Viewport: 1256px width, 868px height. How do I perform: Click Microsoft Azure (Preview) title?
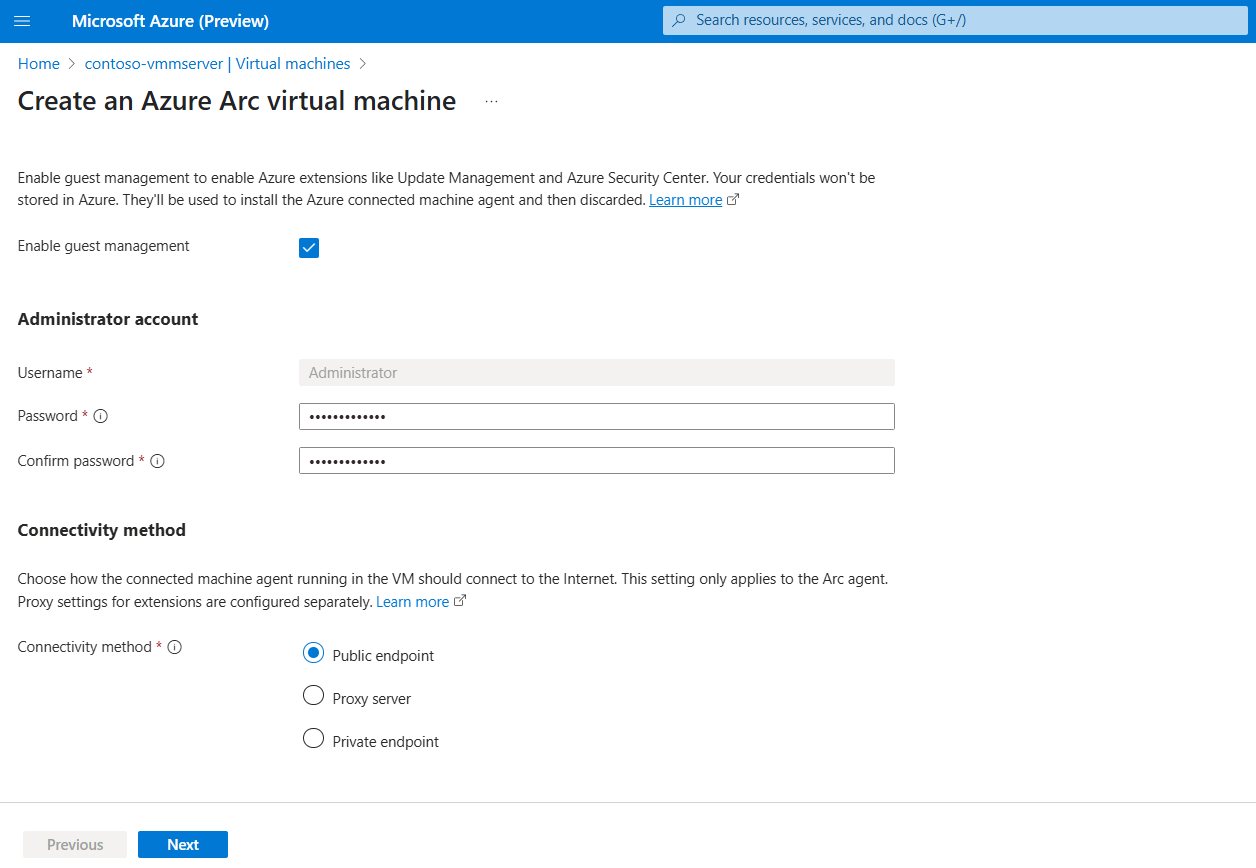click(x=170, y=21)
